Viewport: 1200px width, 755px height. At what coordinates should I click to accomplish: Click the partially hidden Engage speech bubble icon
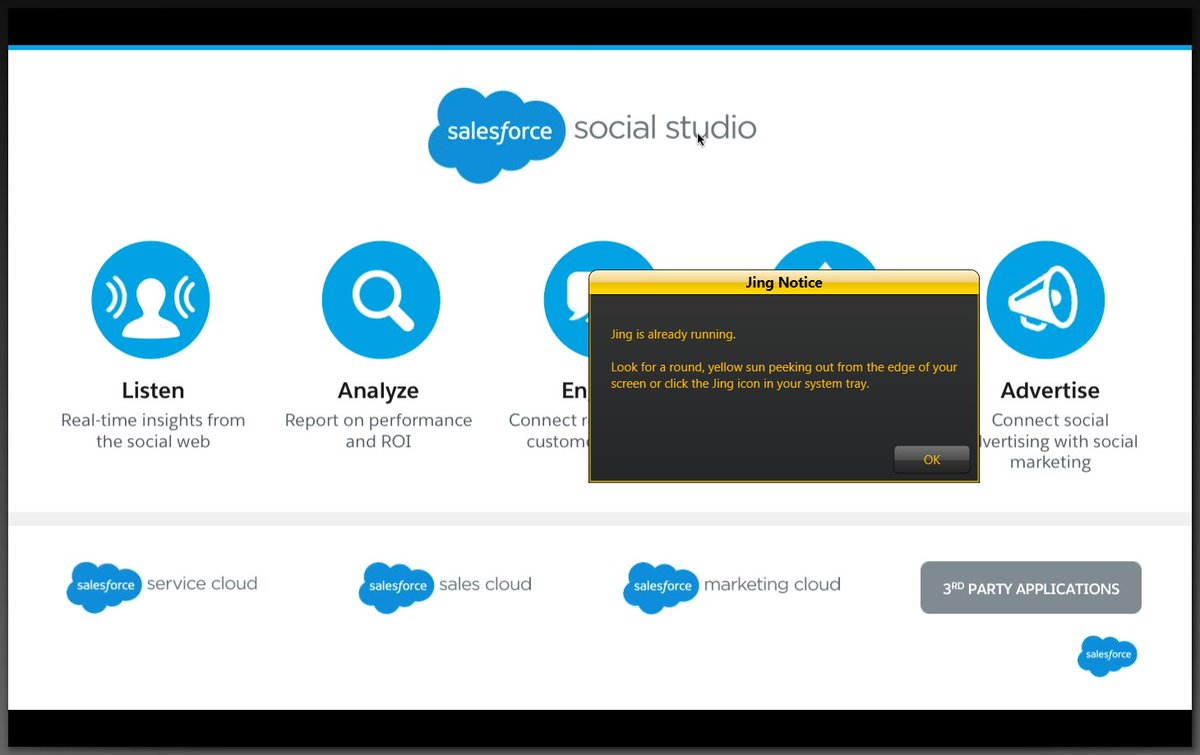click(x=567, y=300)
